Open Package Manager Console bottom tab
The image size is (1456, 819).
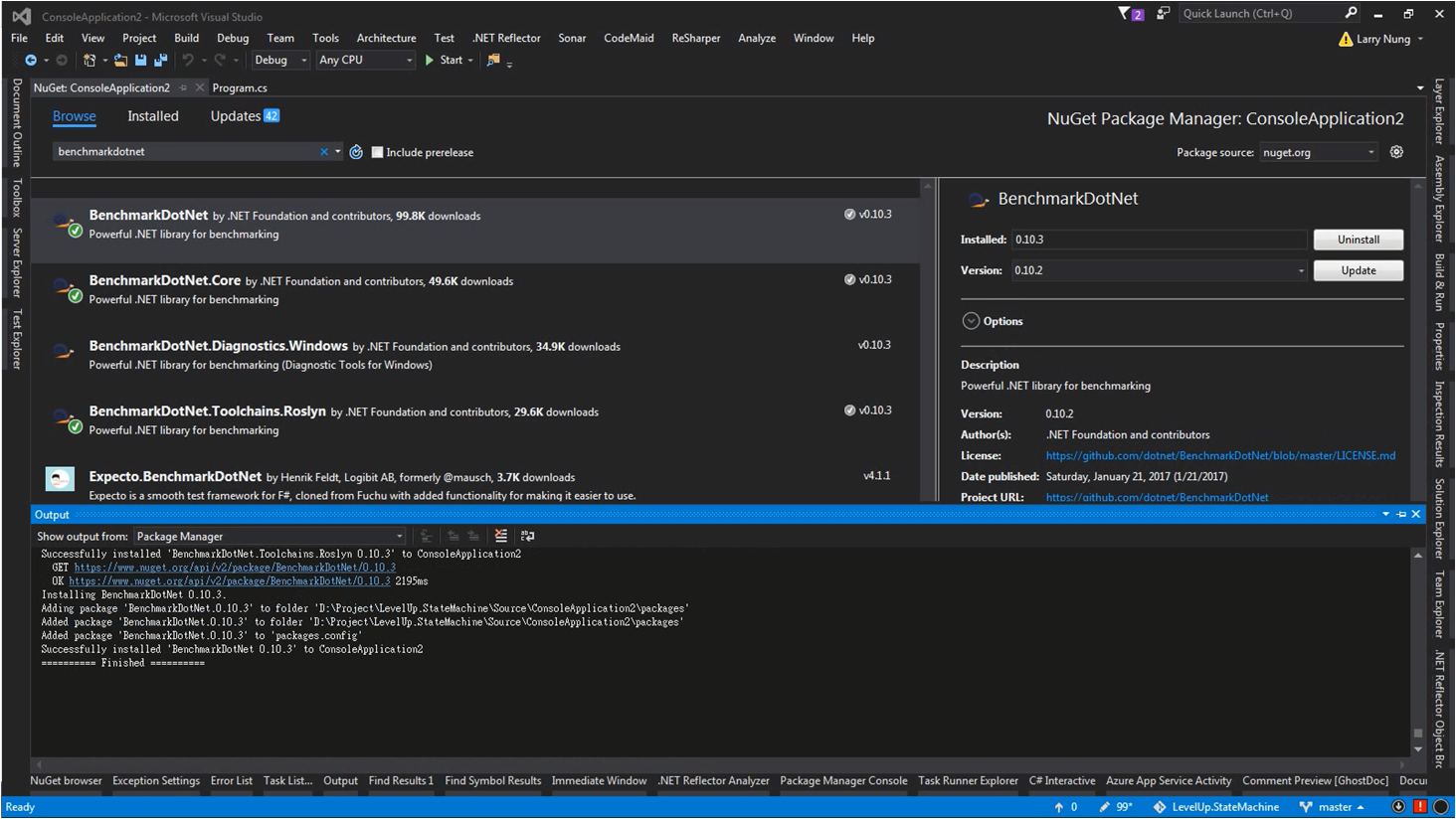click(843, 781)
